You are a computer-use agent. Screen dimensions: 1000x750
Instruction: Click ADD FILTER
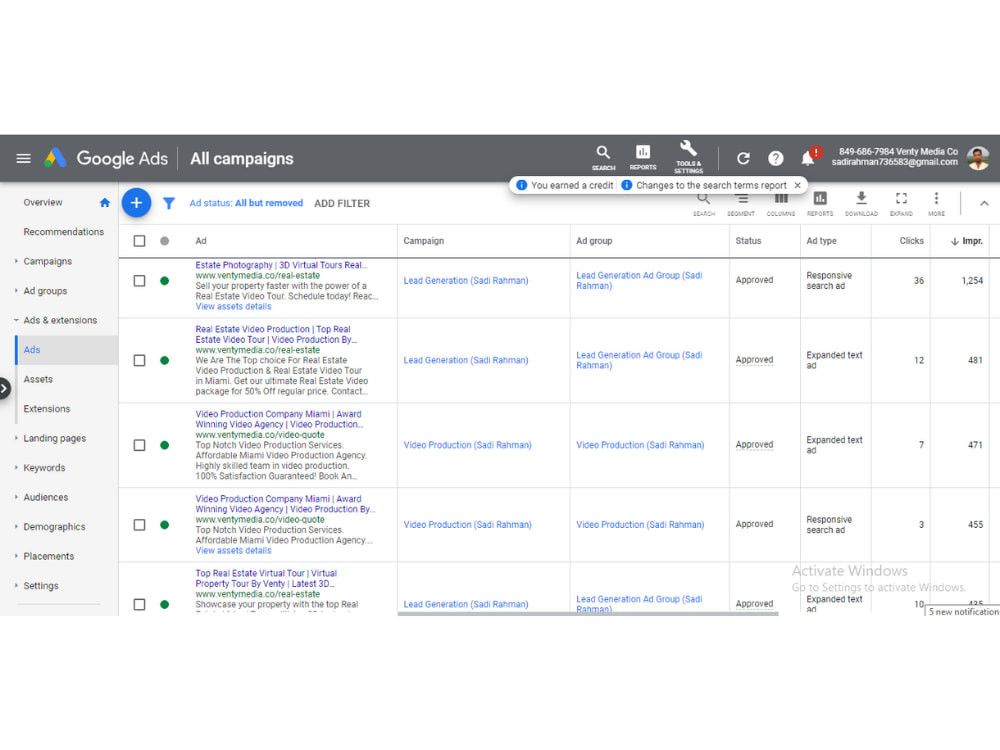tap(342, 203)
